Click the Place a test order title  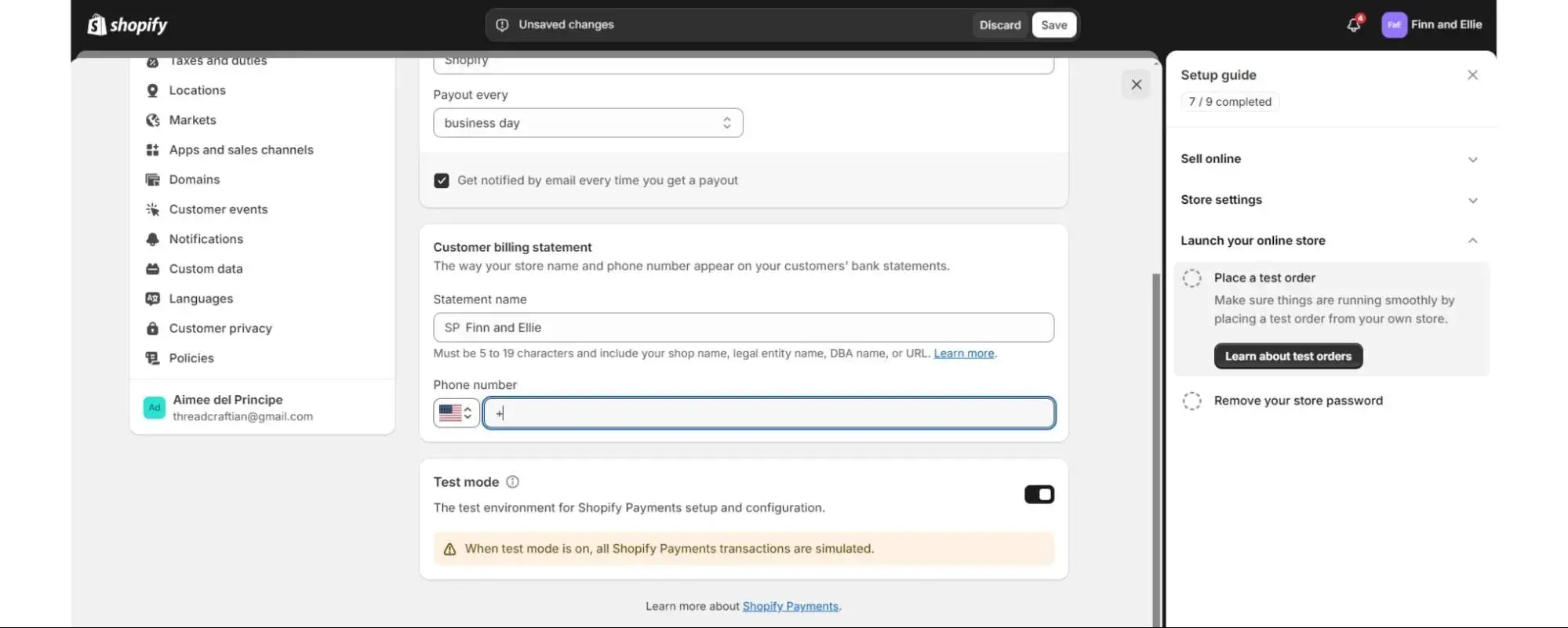tap(1264, 278)
